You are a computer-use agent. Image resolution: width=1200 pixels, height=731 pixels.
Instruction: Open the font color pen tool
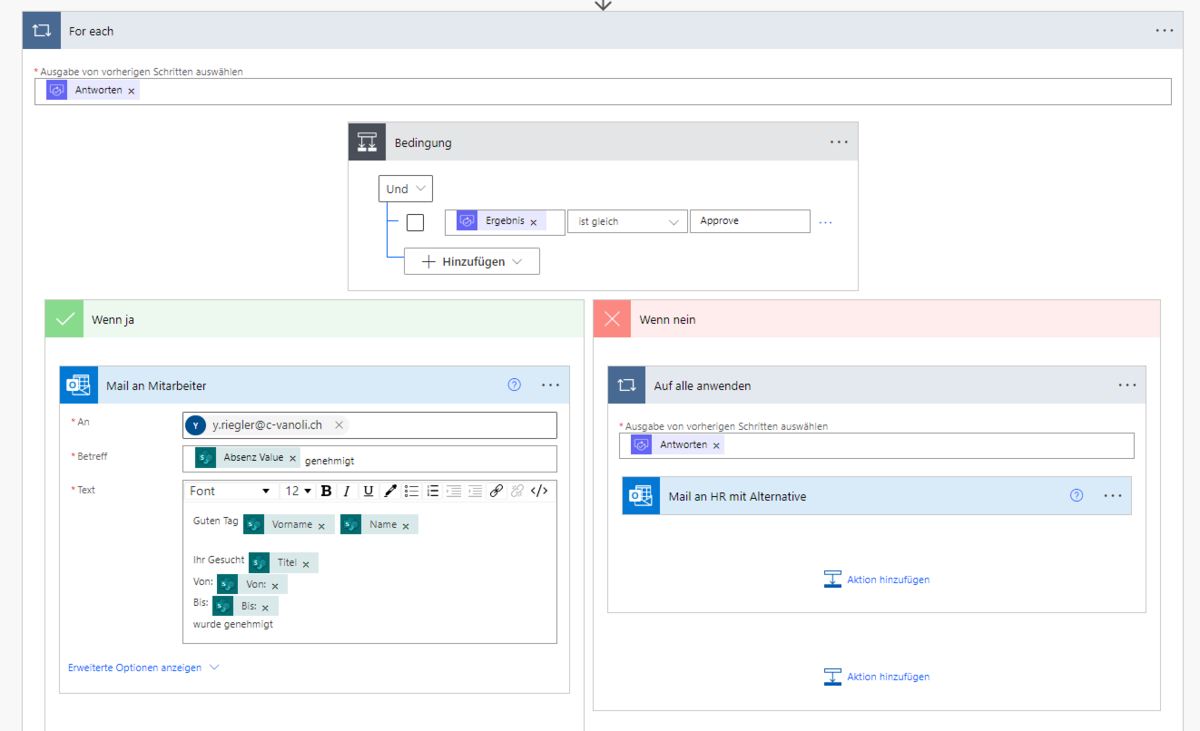click(x=390, y=491)
